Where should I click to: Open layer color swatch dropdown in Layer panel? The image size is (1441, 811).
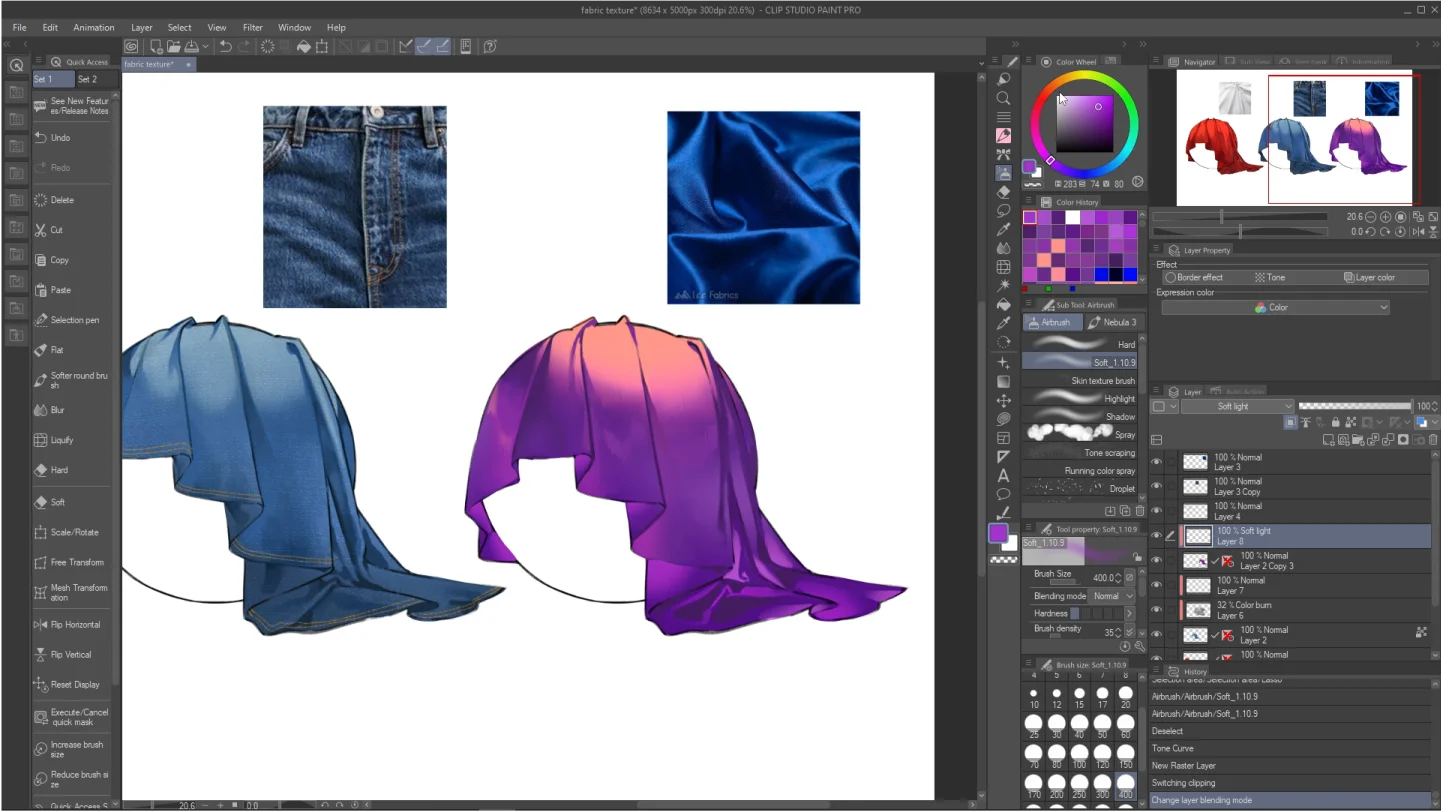point(1425,423)
